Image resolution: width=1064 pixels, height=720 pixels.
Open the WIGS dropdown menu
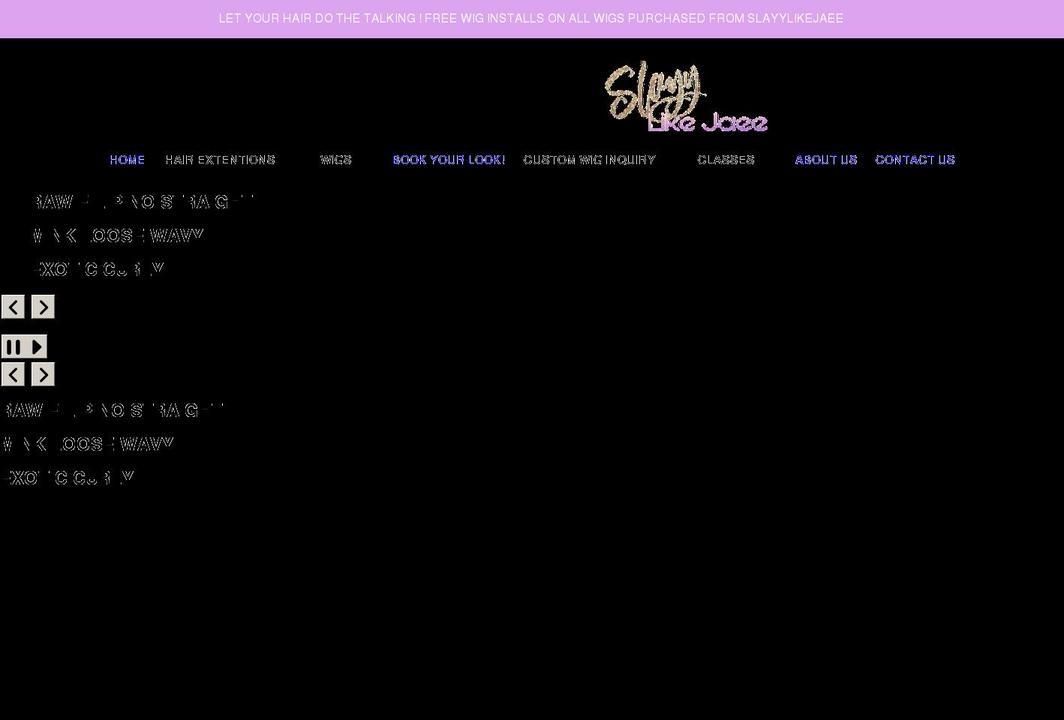click(336, 159)
